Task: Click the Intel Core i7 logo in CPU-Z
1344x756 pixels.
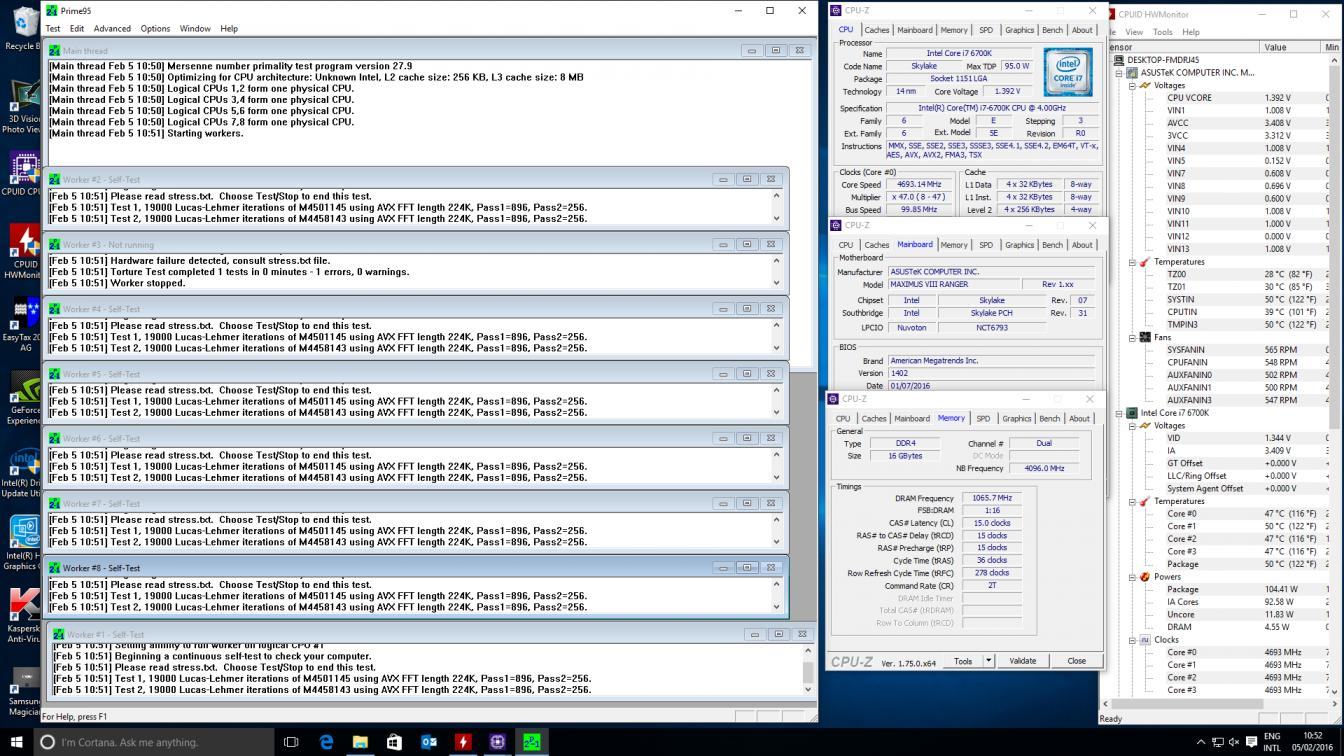Action: click(x=1067, y=74)
